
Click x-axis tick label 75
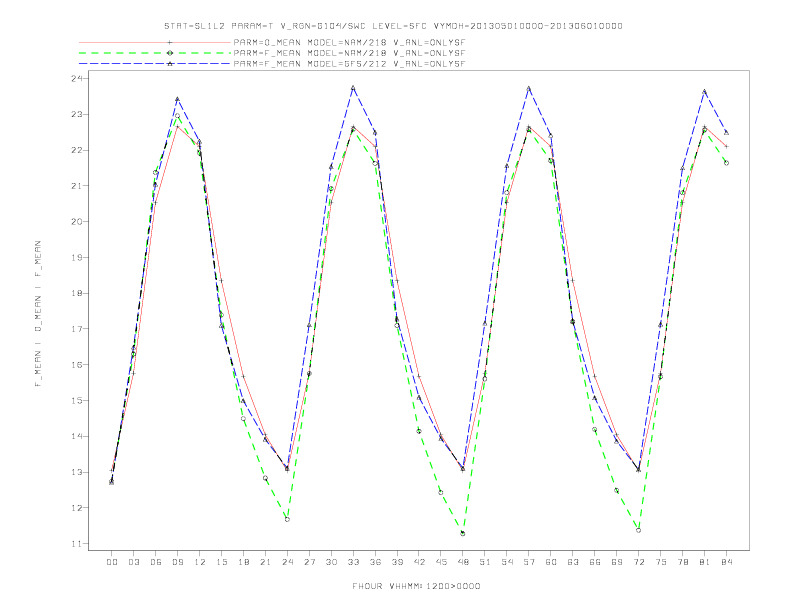tap(661, 562)
